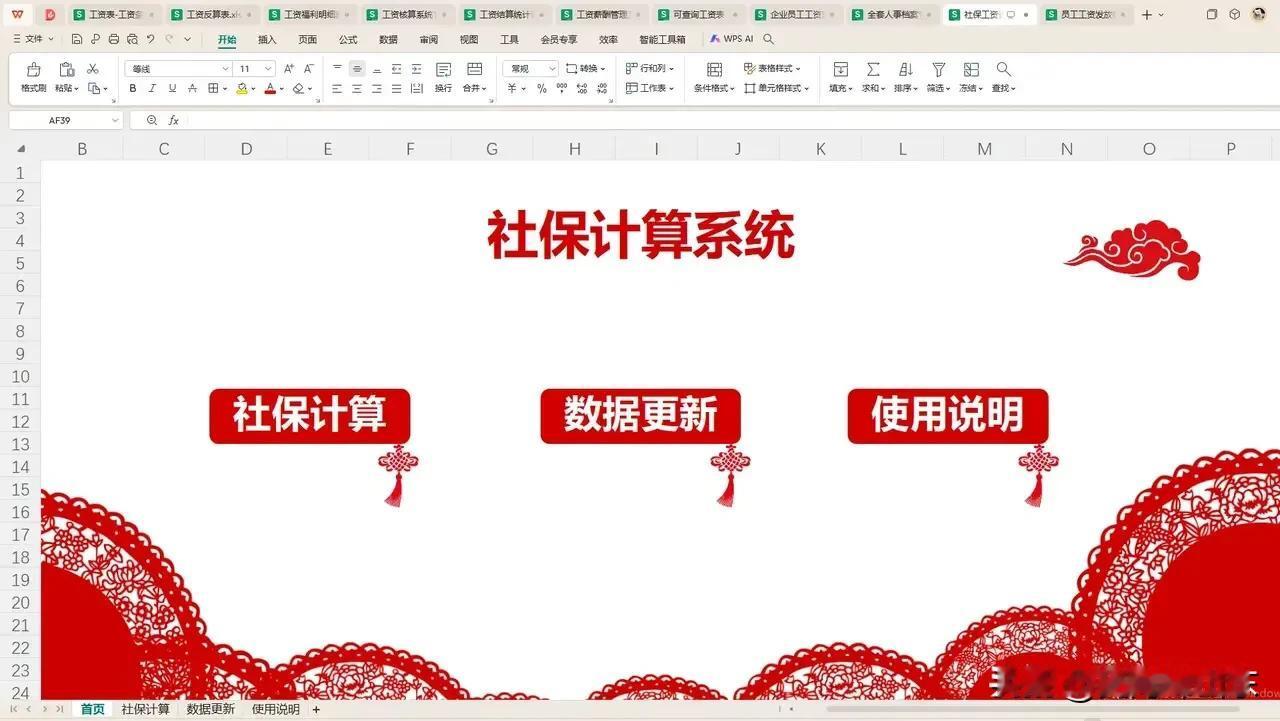Open the Smart Toolbox (智能工具箱) tab

click(x=662, y=40)
